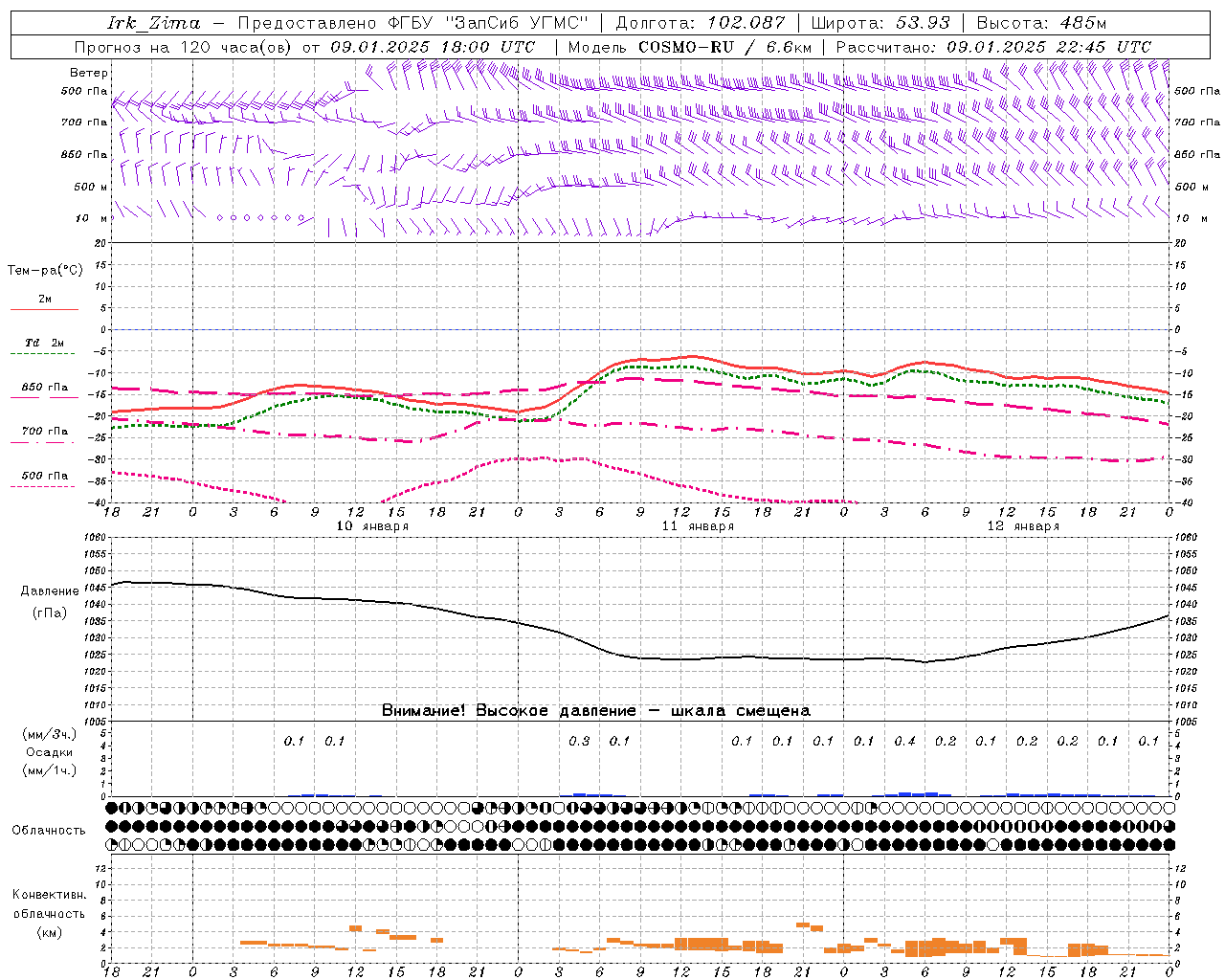The image size is (1225, 980).
Task: Click the warning Внимание! Высокое давление text
Action: (596, 710)
